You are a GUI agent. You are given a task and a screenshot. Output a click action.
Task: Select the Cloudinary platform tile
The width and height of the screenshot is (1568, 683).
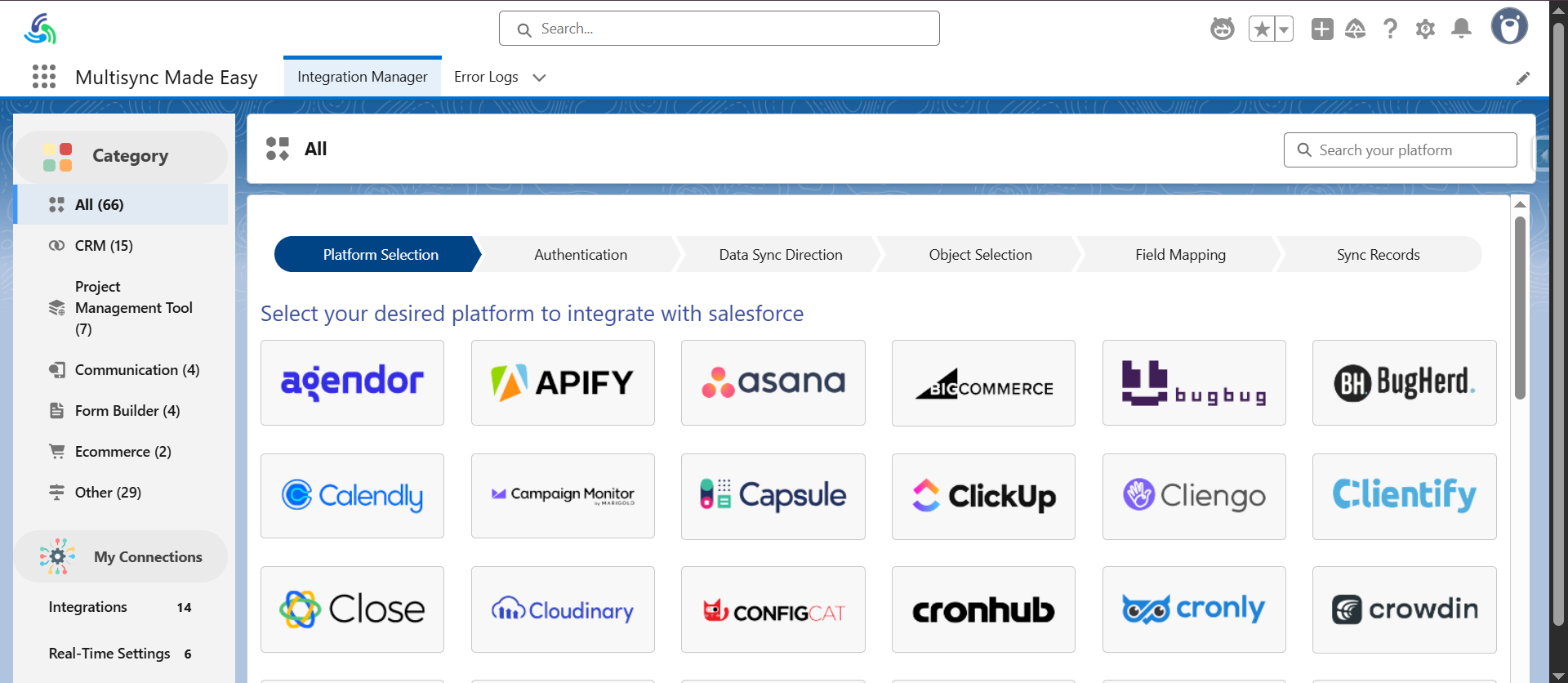563,609
